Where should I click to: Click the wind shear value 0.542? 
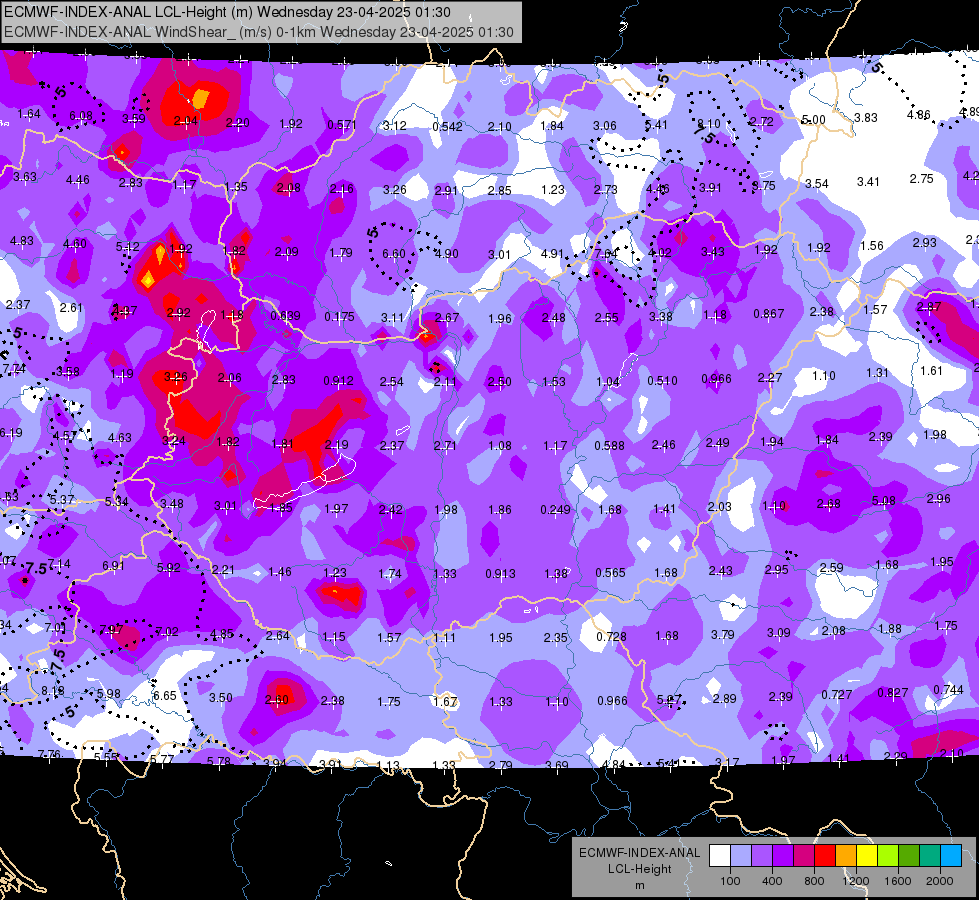click(447, 127)
